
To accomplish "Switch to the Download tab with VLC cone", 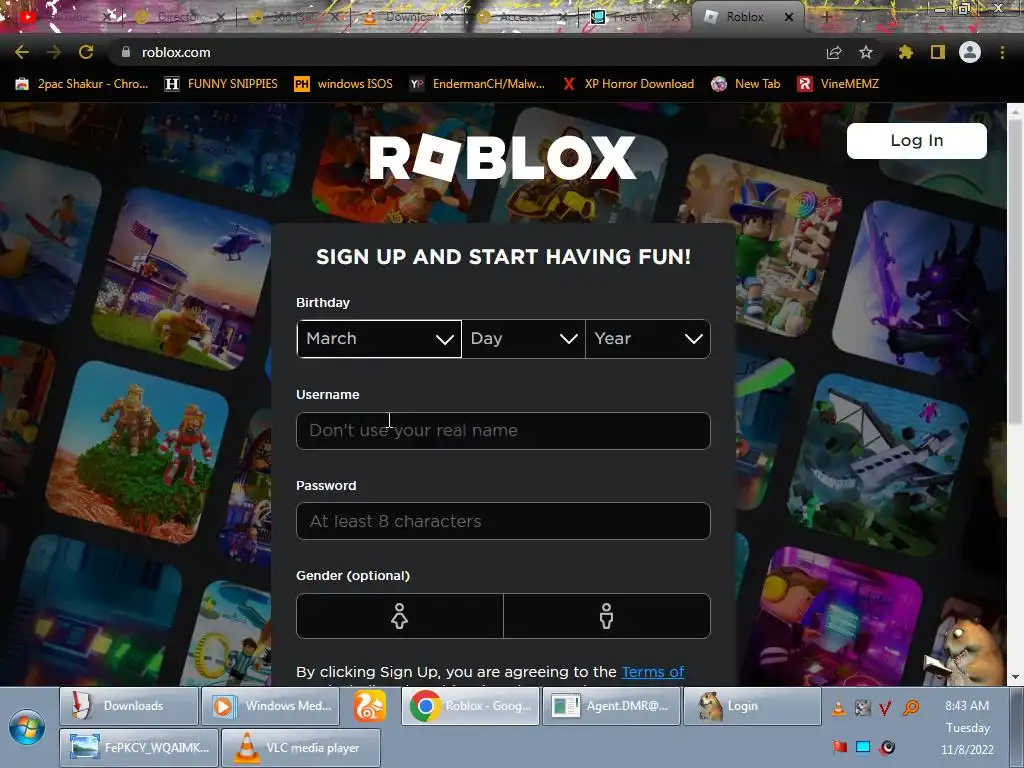I will click(408, 17).
